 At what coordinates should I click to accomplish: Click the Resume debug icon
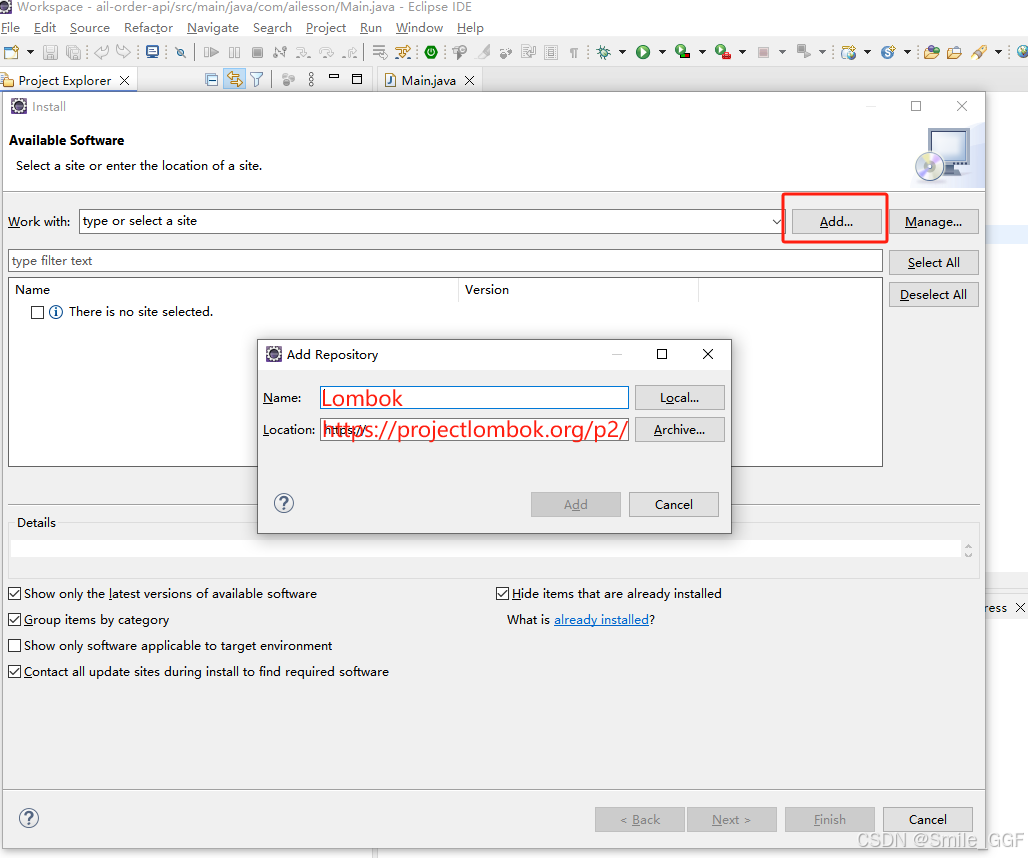(211, 52)
